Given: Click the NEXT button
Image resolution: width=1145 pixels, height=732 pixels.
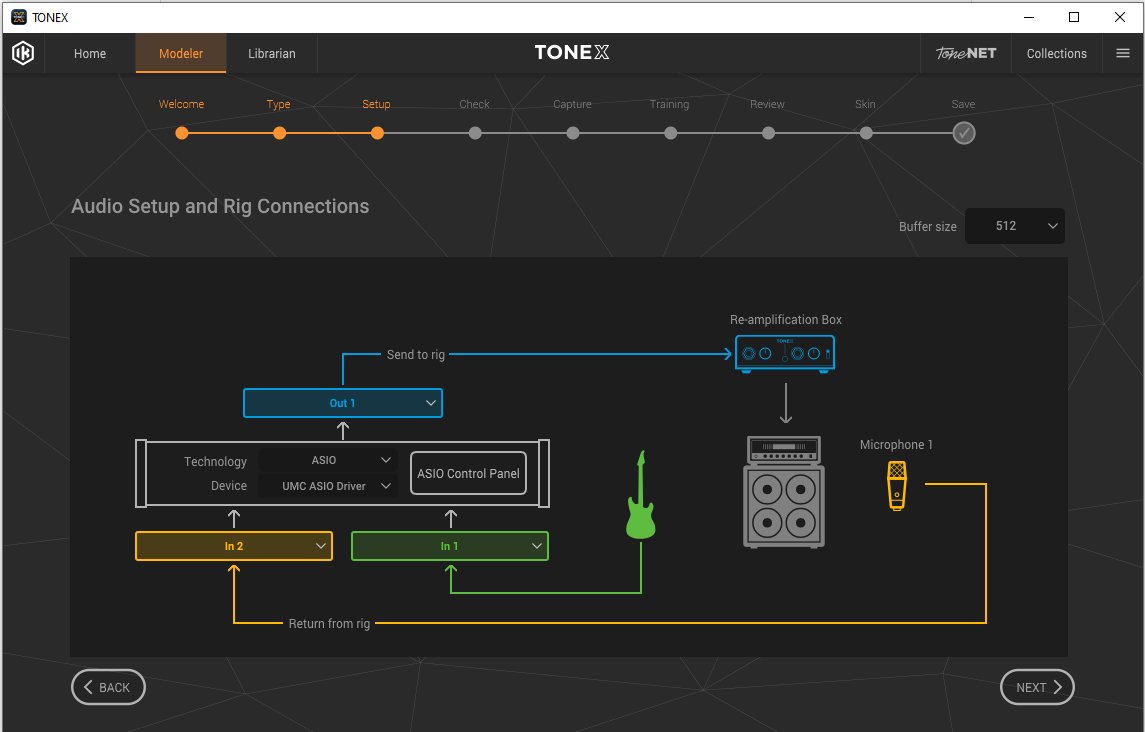Looking at the screenshot, I should pos(1037,687).
